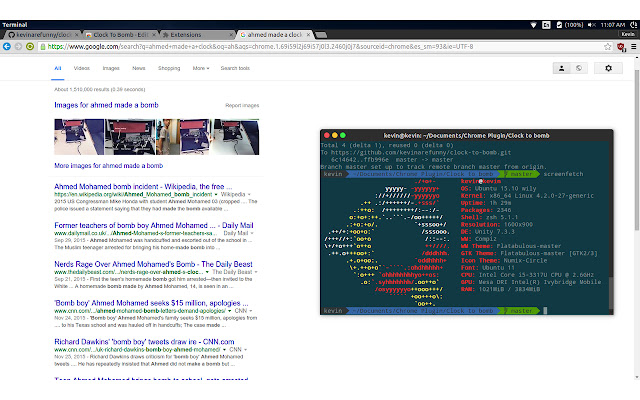640x400 pixels.
Task: Open a new tab with the button
Action: click(321, 35)
